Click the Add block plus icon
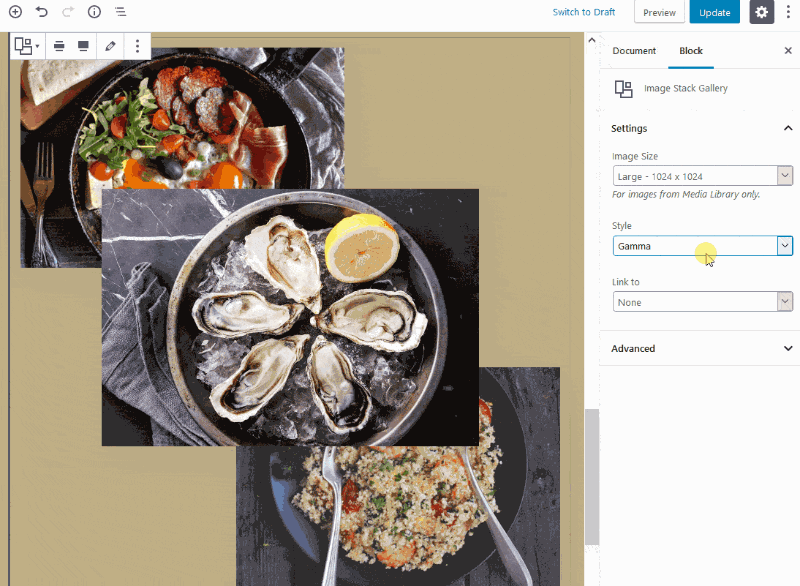This screenshot has width=800, height=586. (15, 12)
